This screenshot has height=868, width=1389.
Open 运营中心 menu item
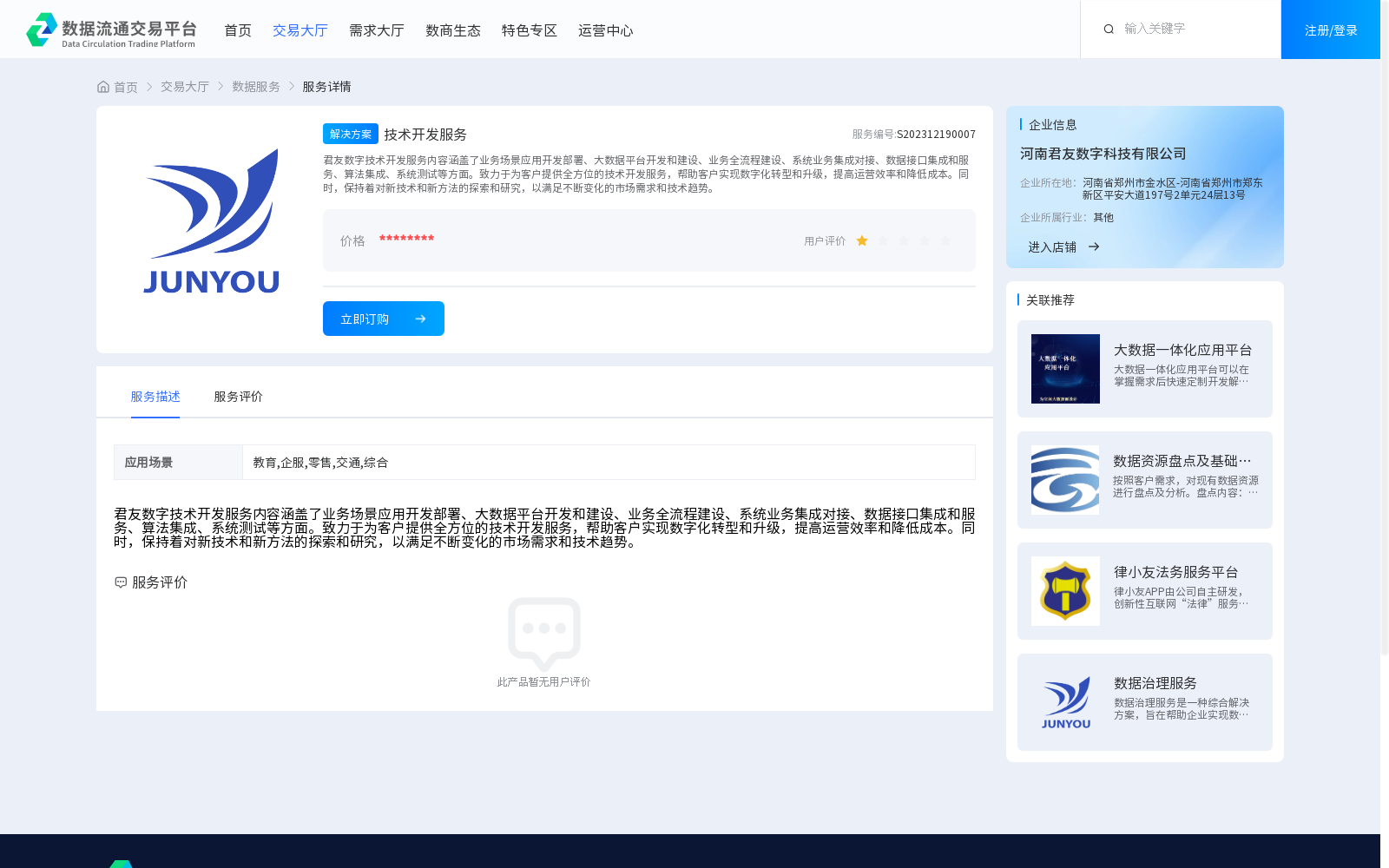pos(606,30)
